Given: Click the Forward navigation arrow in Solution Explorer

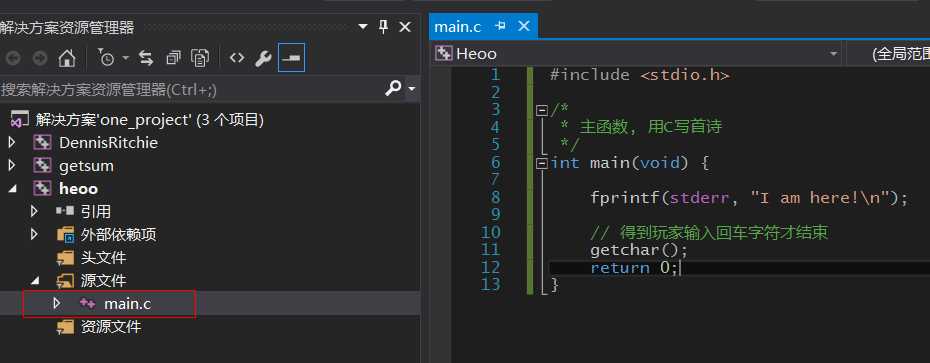Looking at the screenshot, I should click(x=40, y=58).
